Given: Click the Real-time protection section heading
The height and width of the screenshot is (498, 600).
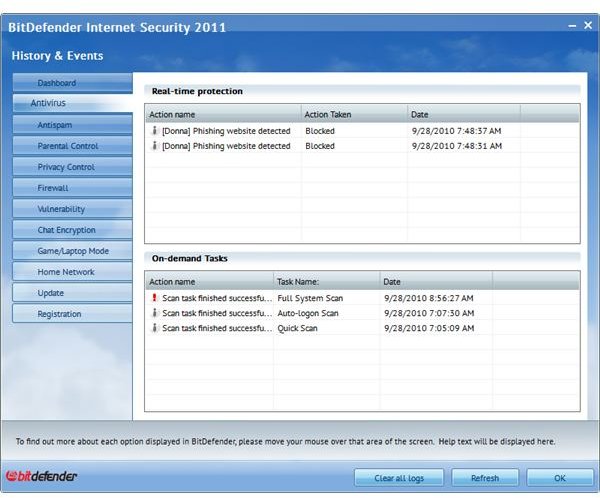Looking at the screenshot, I should tap(197, 91).
